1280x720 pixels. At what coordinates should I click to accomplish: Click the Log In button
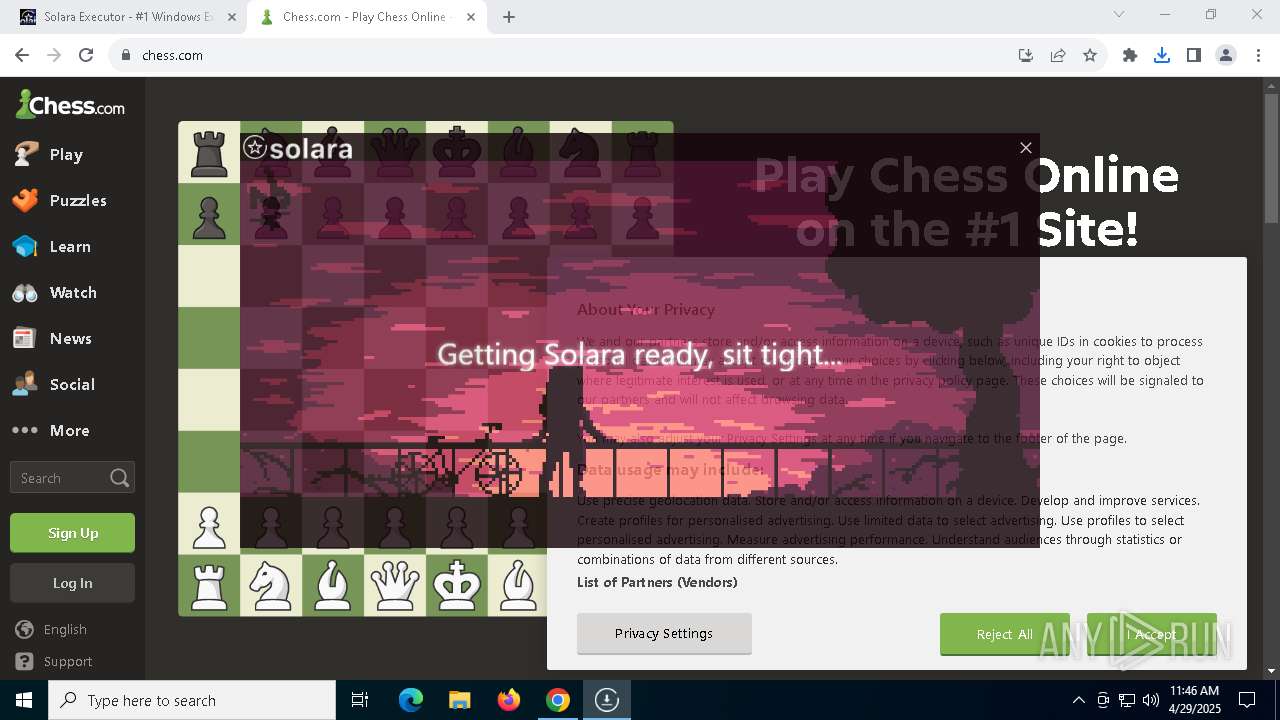[x=72, y=583]
